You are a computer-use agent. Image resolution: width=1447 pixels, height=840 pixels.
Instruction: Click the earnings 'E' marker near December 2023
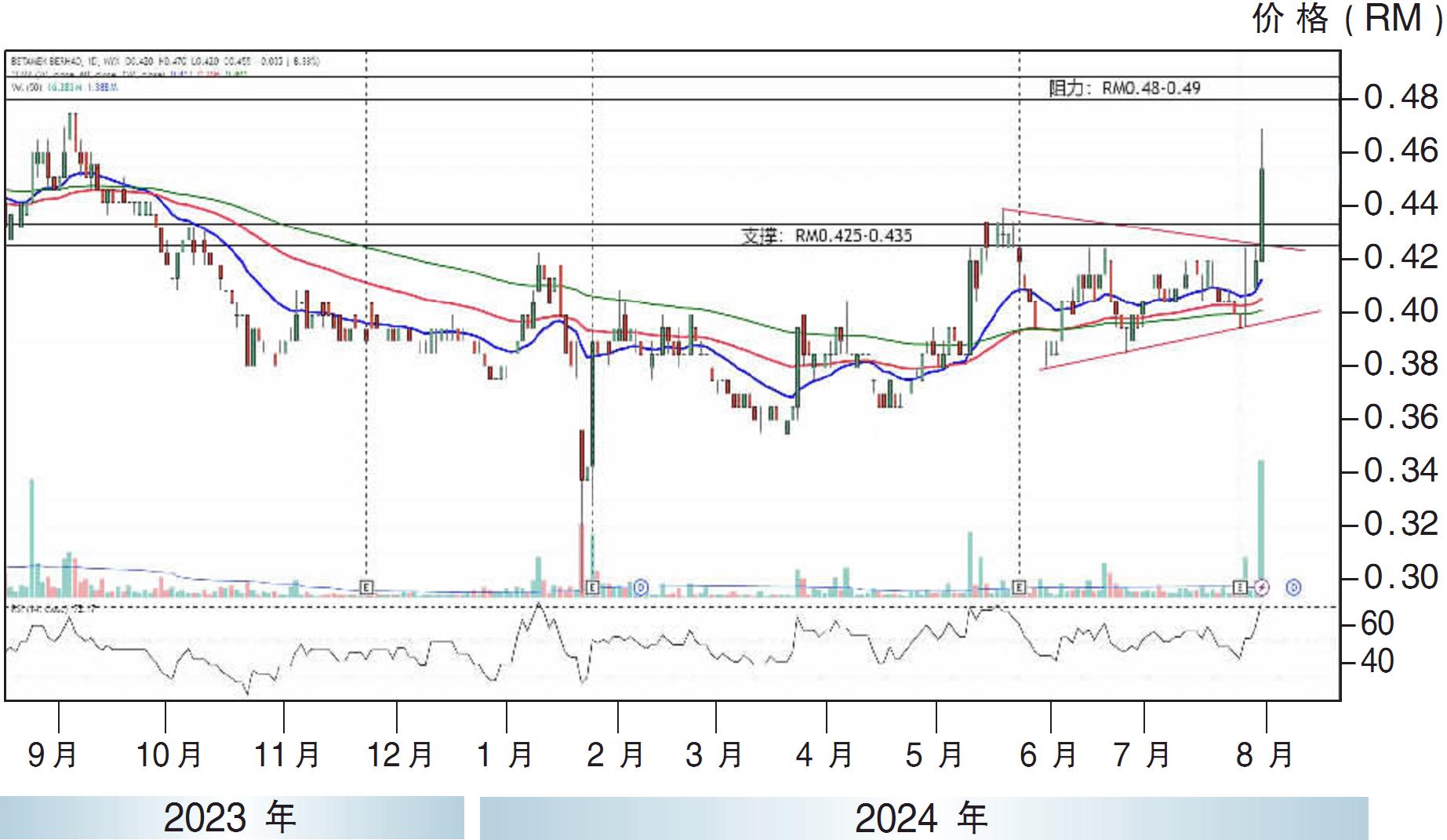pos(365,587)
